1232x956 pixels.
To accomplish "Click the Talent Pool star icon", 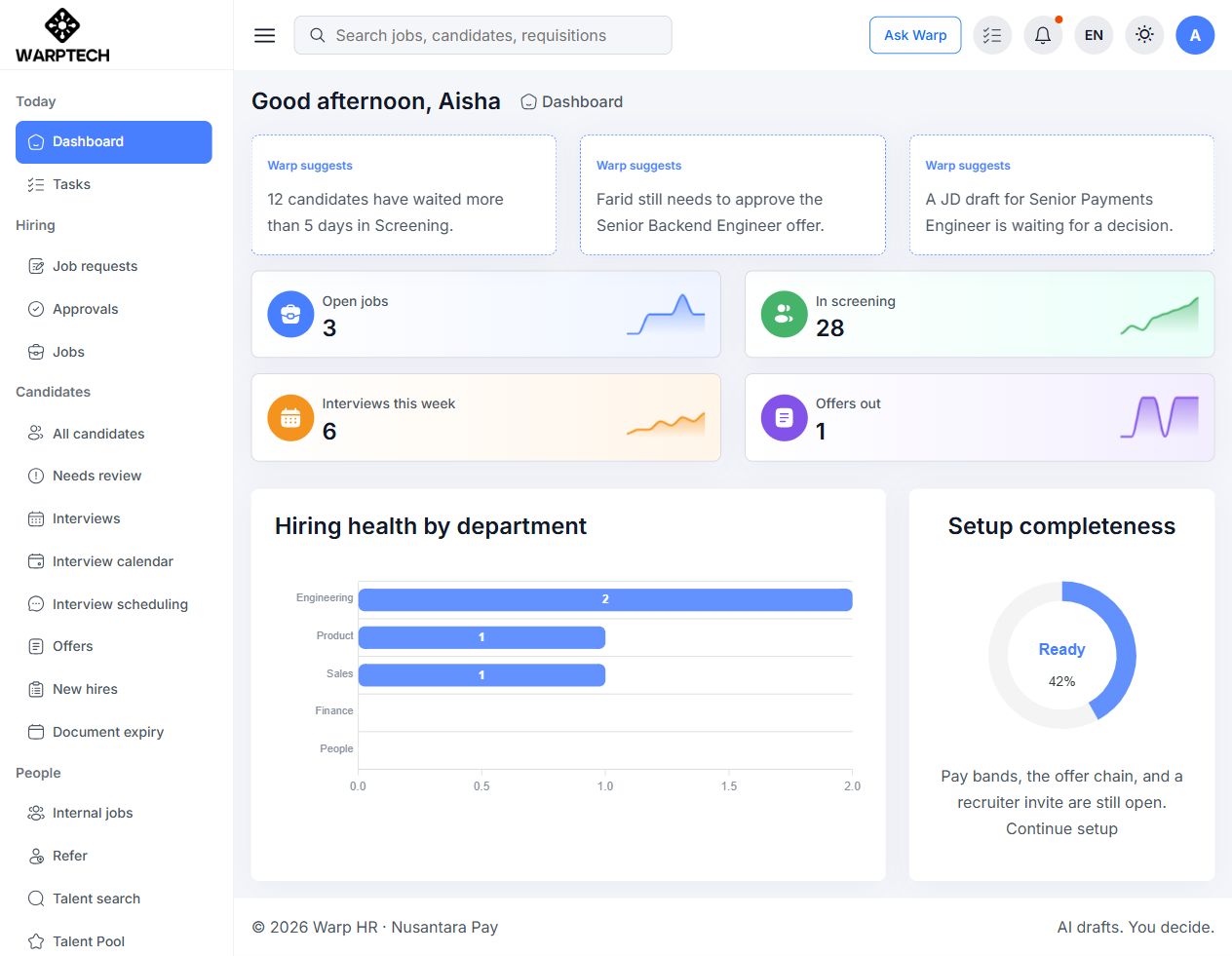I will [x=36, y=941].
